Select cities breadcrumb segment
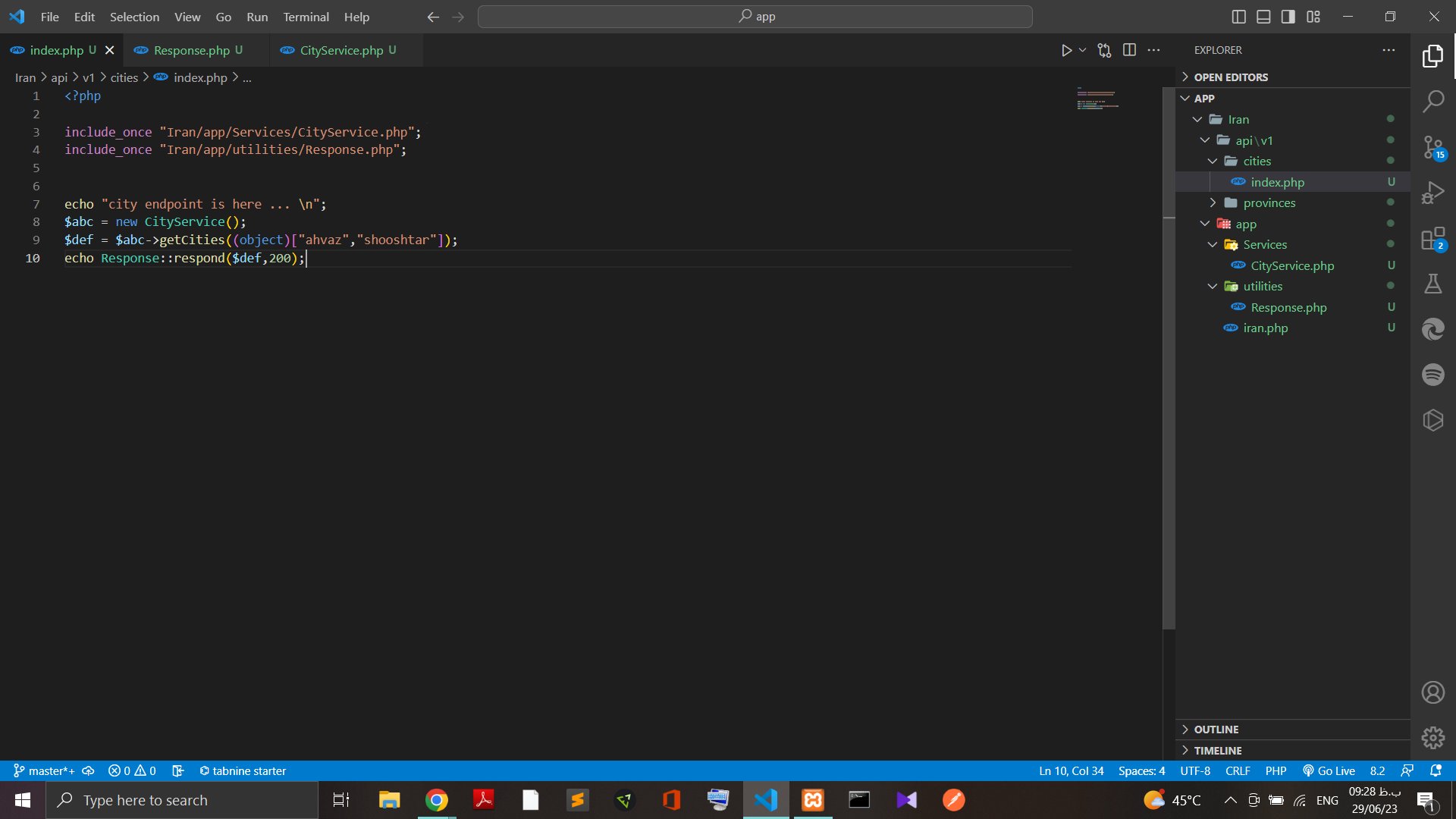This screenshot has width=1456, height=819. [x=124, y=77]
